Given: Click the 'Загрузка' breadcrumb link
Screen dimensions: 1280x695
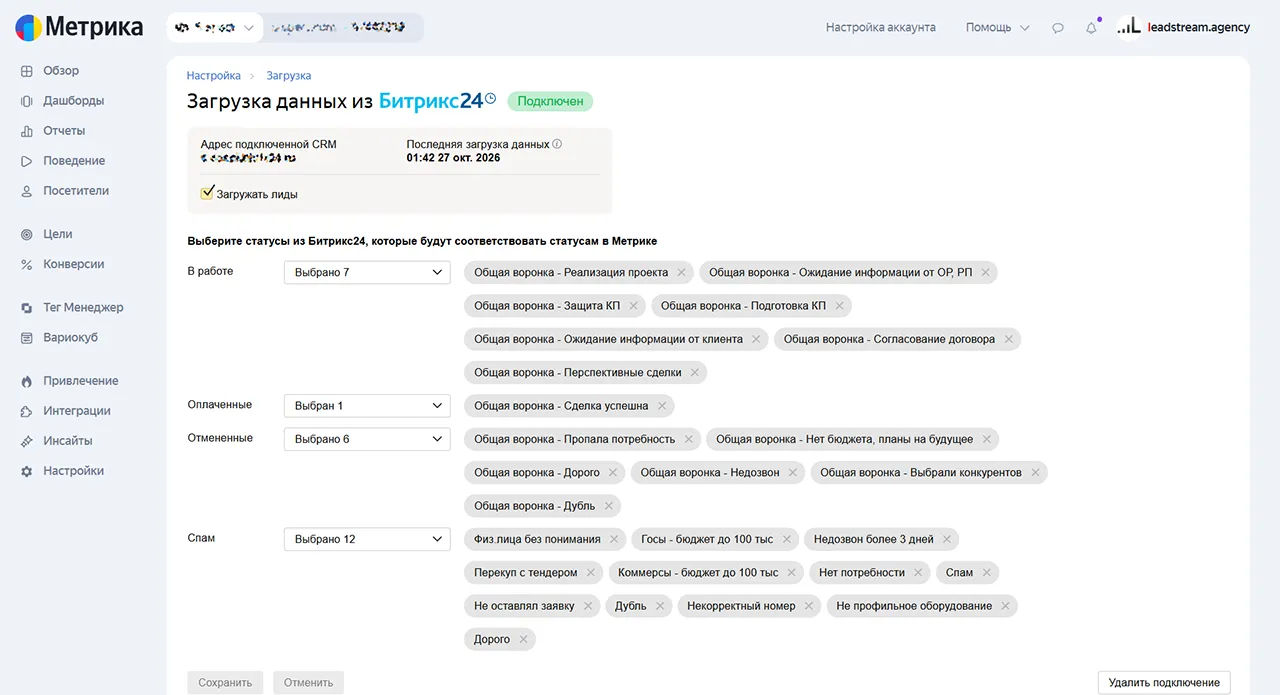Looking at the screenshot, I should coord(289,76).
